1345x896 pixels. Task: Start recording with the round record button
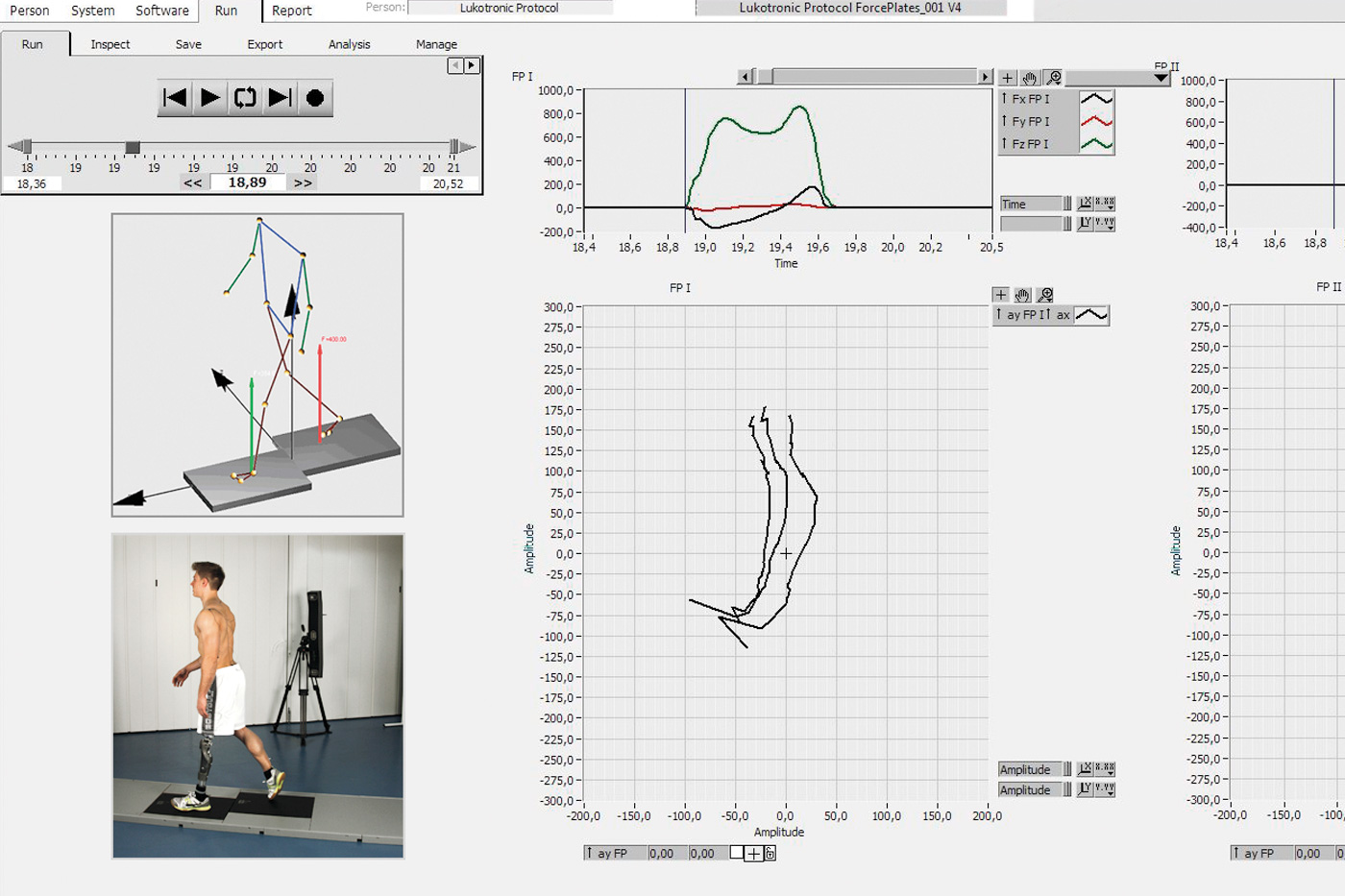(315, 98)
